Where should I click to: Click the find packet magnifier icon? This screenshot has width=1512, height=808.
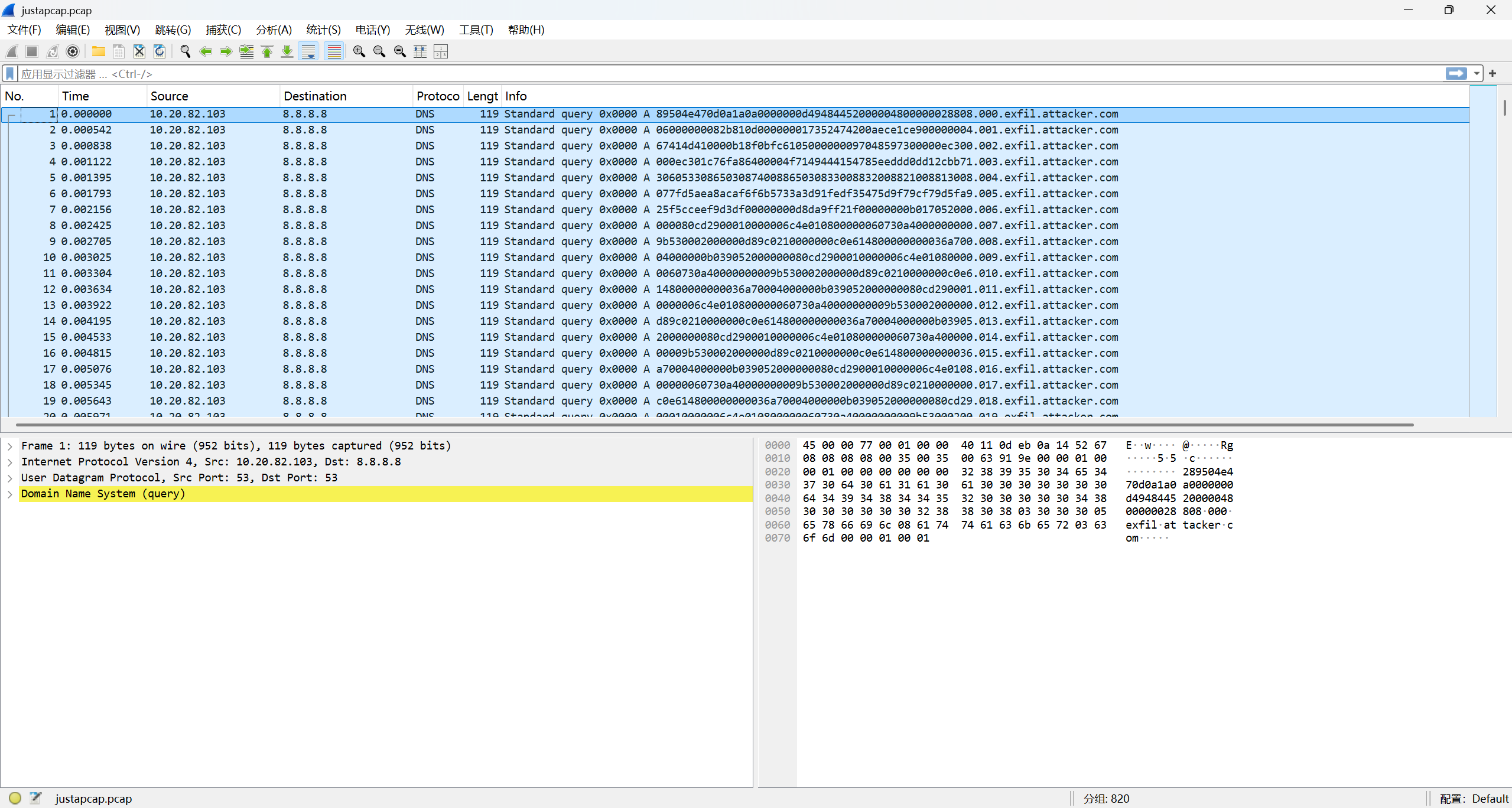(185, 52)
